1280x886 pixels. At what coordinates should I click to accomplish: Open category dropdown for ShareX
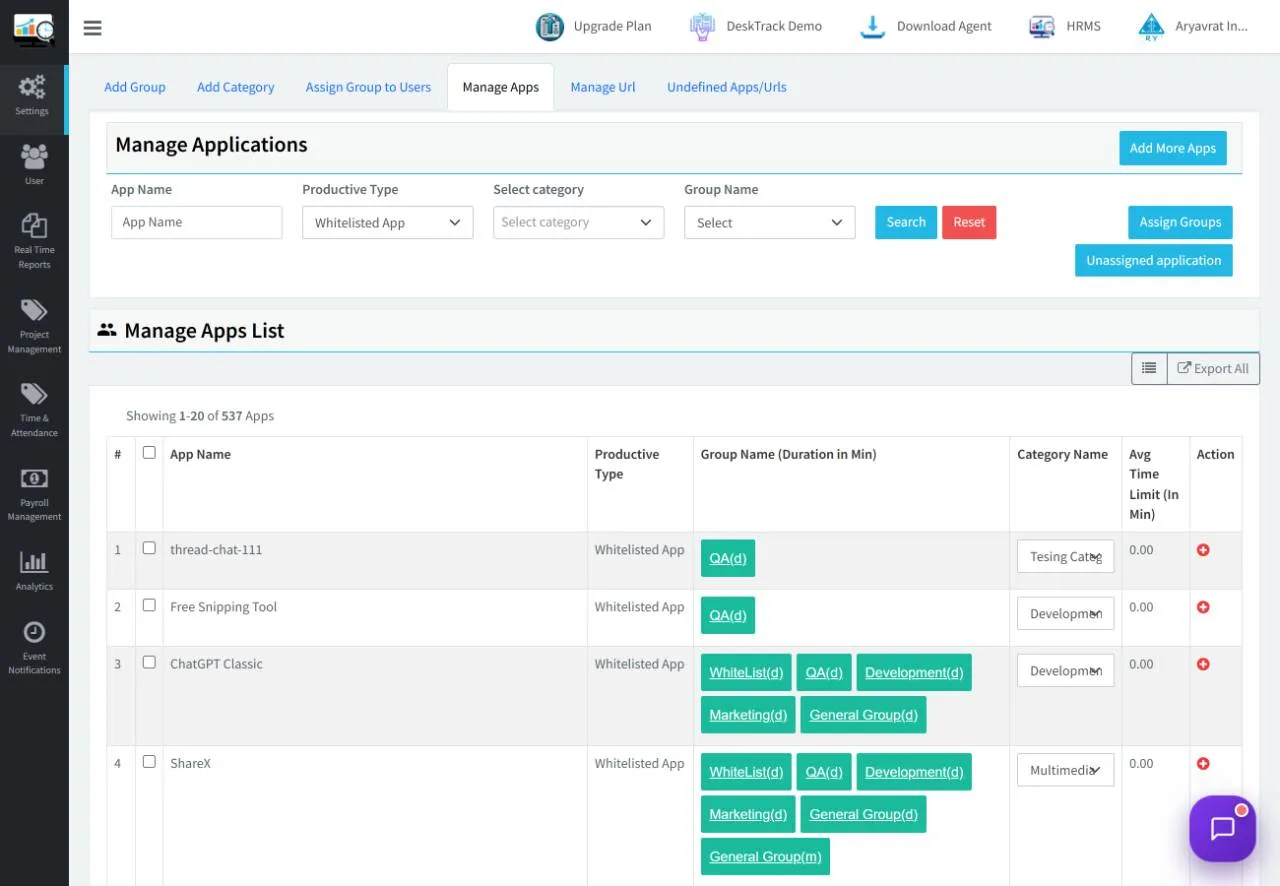tap(1066, 770)
